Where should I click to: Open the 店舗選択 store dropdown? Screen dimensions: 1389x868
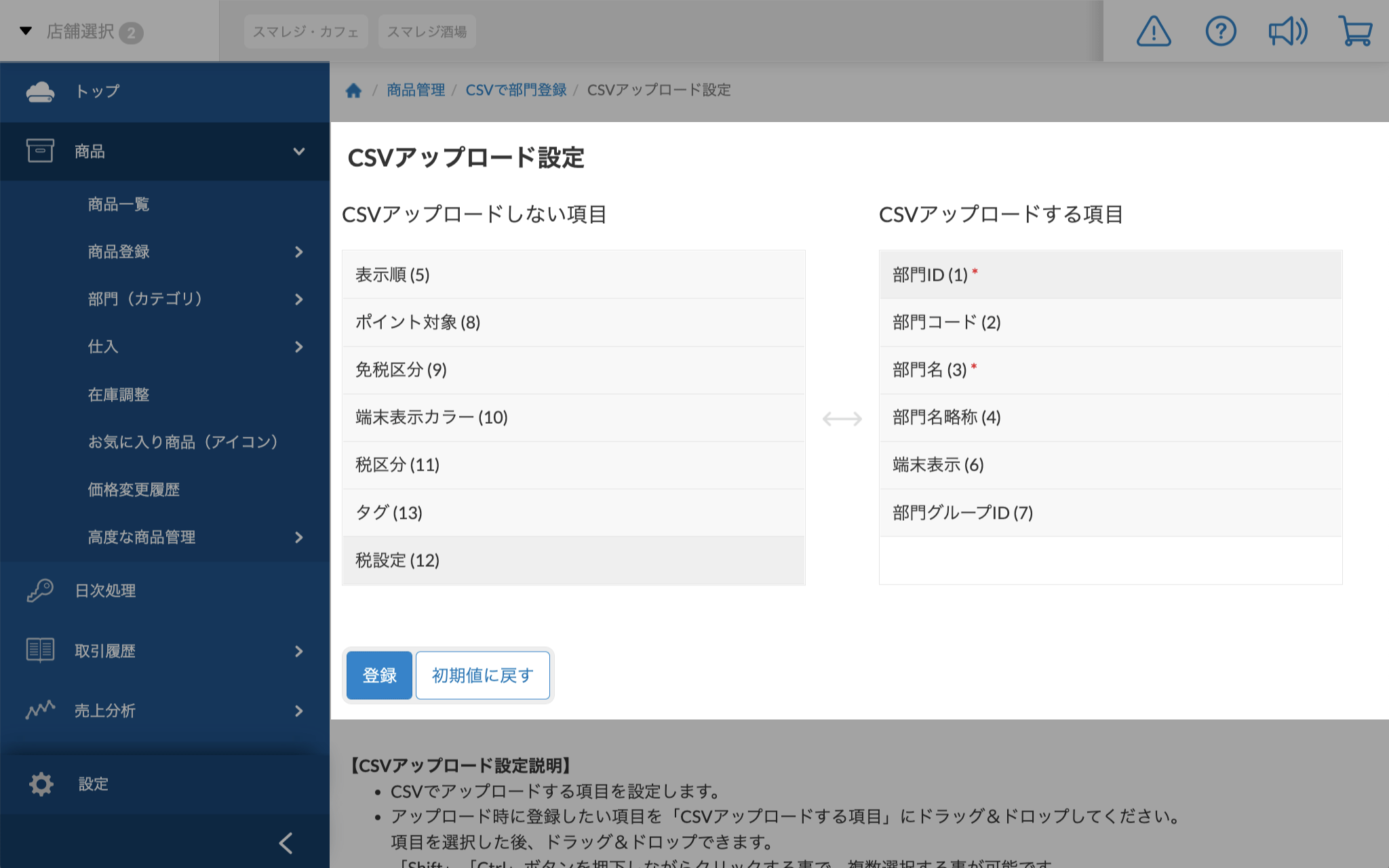pyautogui.click(x=81, y=31)
